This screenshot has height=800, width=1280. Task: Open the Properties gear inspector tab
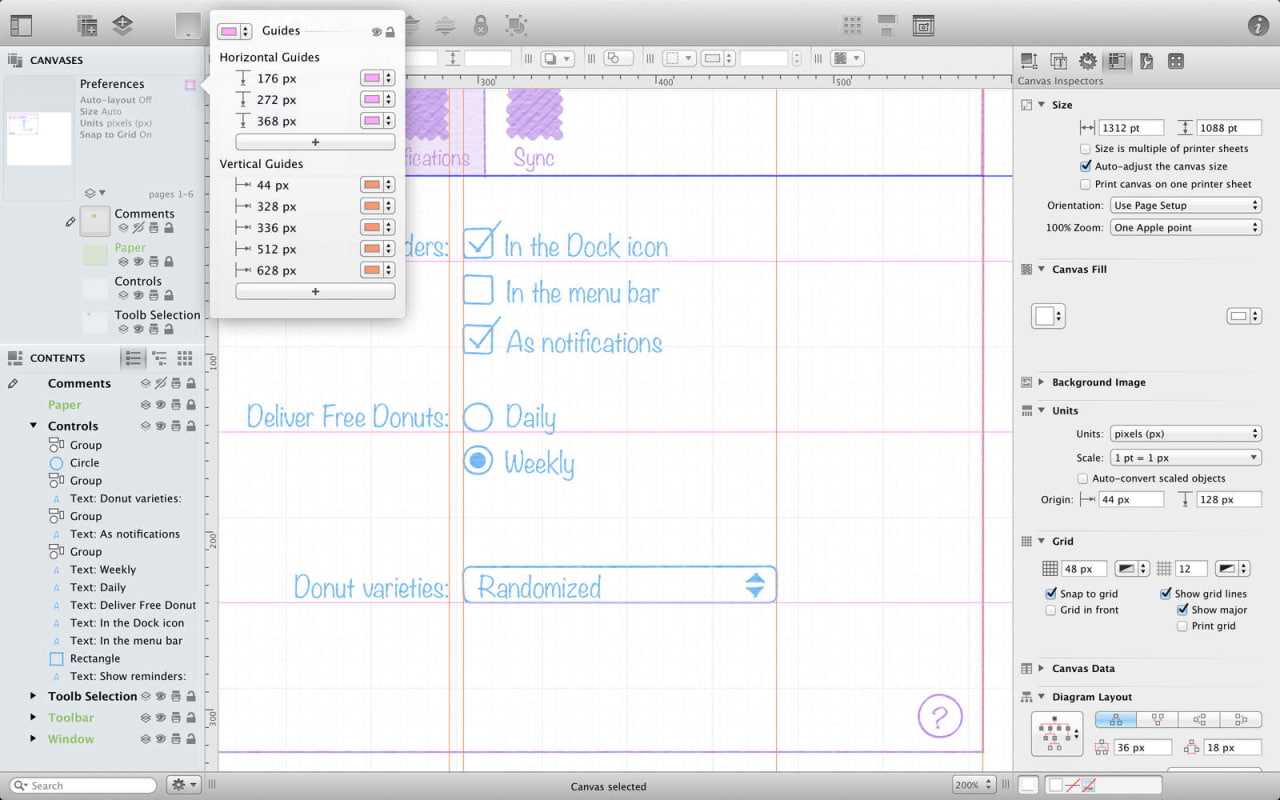[1087, 62]
